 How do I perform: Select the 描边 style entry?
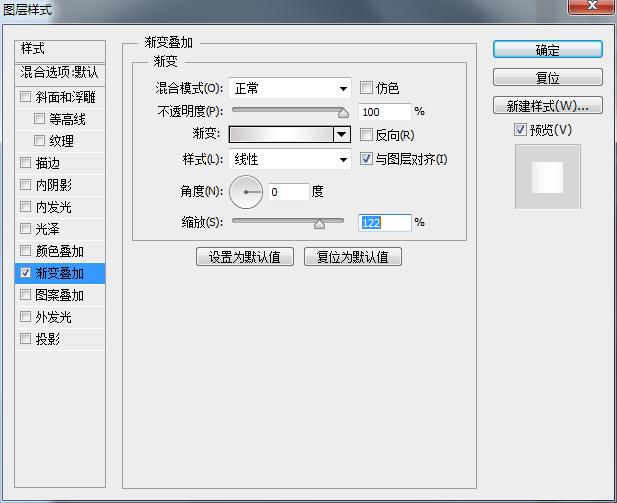[x=60, y=163]
